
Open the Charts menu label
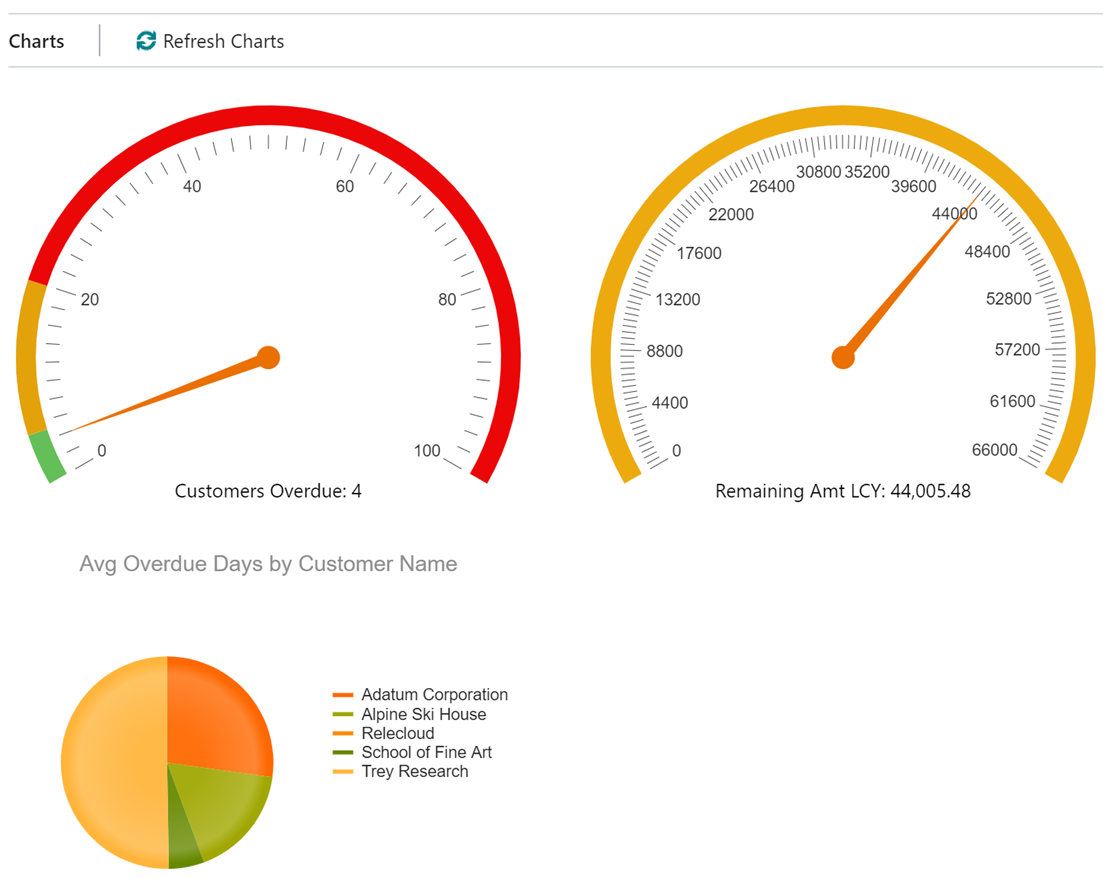point(36,41)
